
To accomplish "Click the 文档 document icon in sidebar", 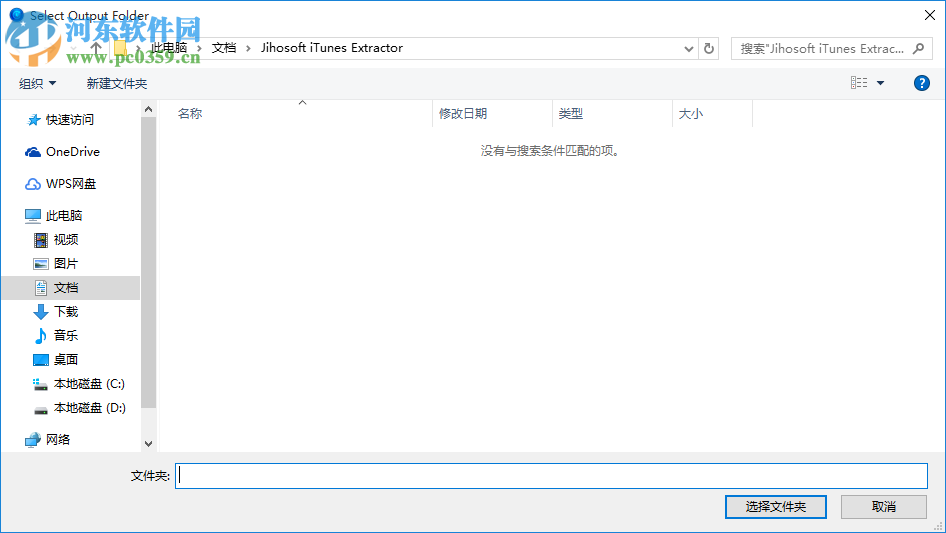I will coord(40,288).
